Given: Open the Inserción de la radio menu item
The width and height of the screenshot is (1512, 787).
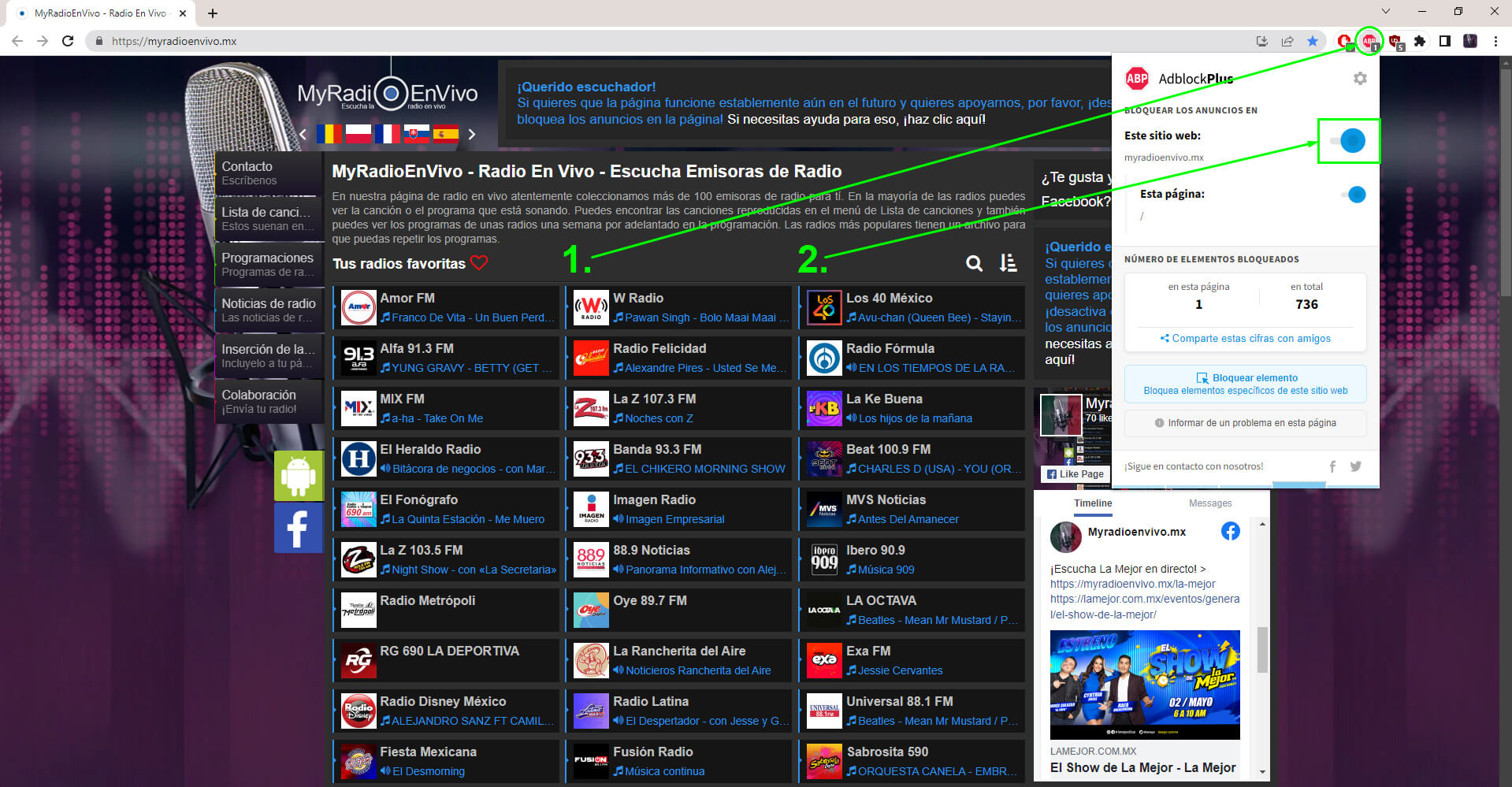Looking at the screenshot, I should coord(269,356).
